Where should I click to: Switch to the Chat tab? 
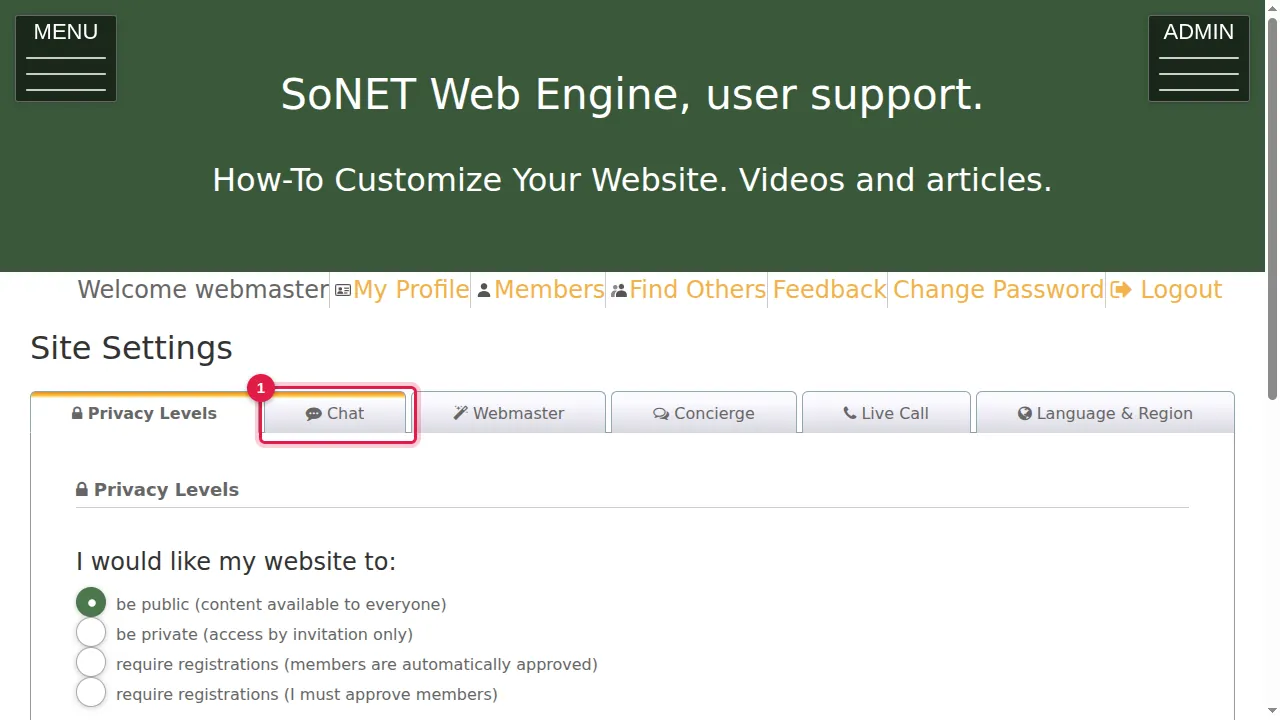pos(335,413)
